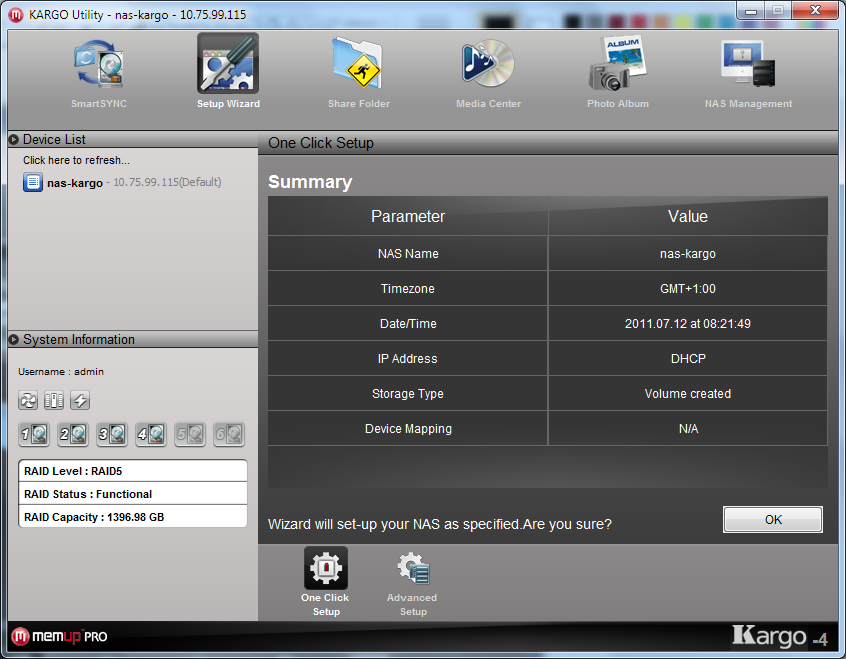Click the RAID Level : RAID5 row
This screenshot has width=846, height=659.
click(x=133, y=471)
